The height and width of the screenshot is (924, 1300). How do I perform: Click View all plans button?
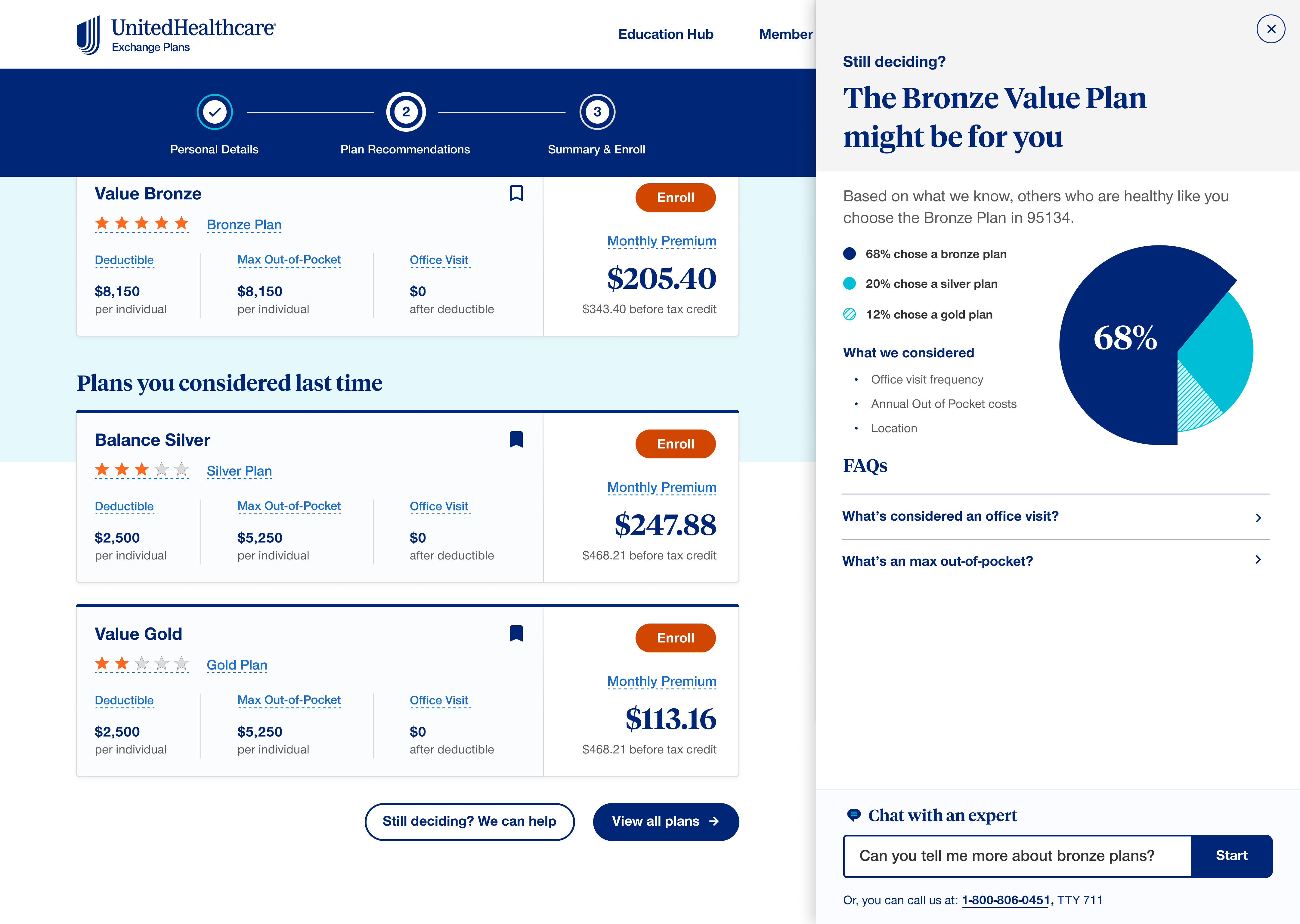[x=665, y=821]
